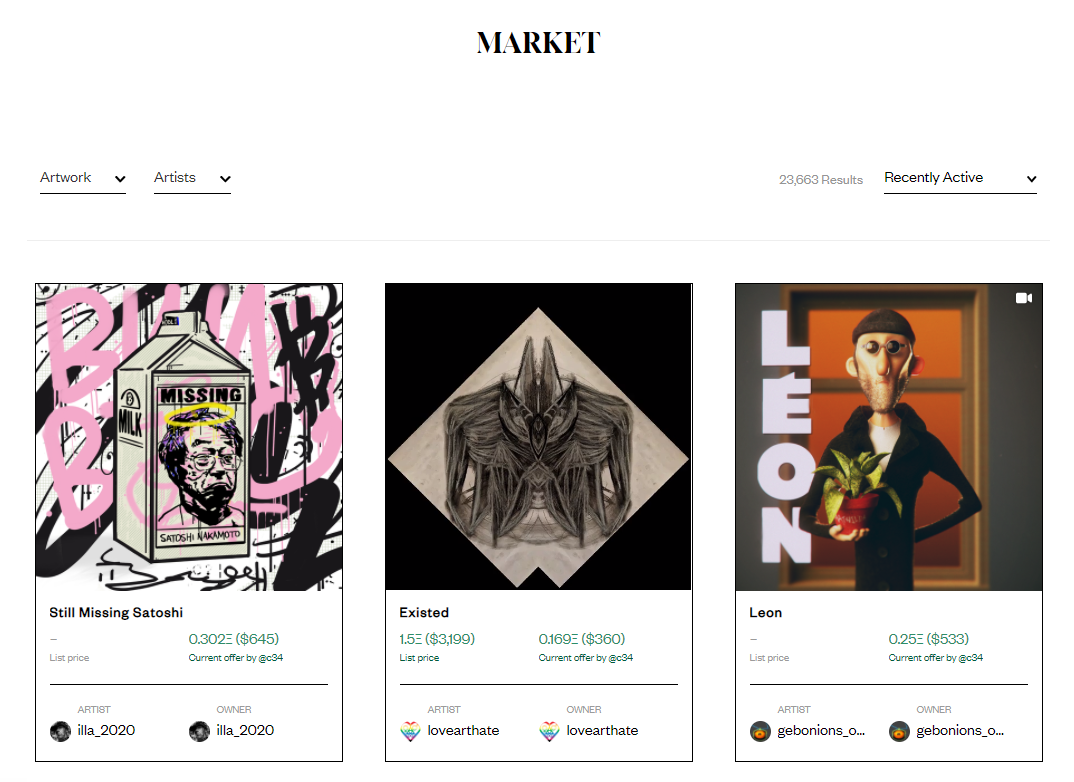Open the Recently Active sort dropdown

coord(960,178)
